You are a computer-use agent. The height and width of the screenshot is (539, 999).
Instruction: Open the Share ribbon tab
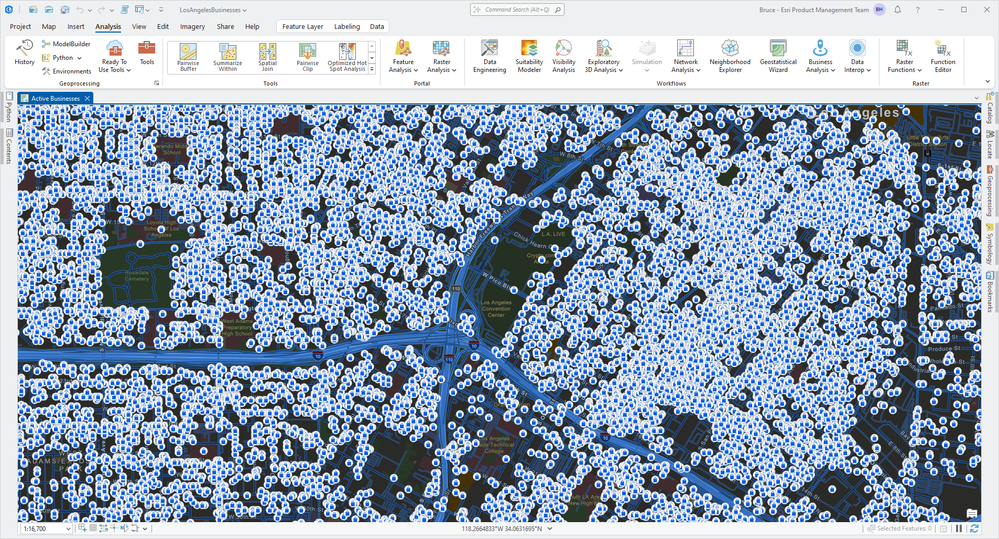(x=225, y=27)
